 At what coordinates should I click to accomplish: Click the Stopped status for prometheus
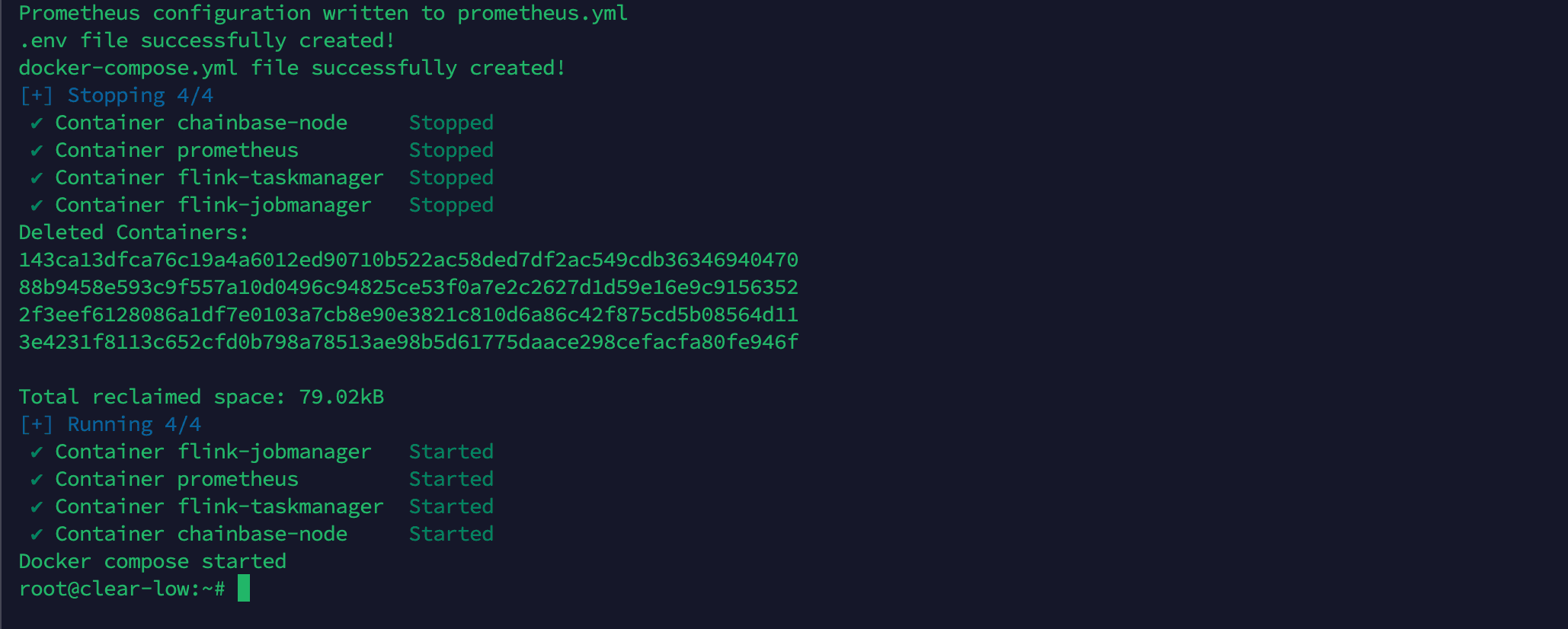[x=451, y=151]
